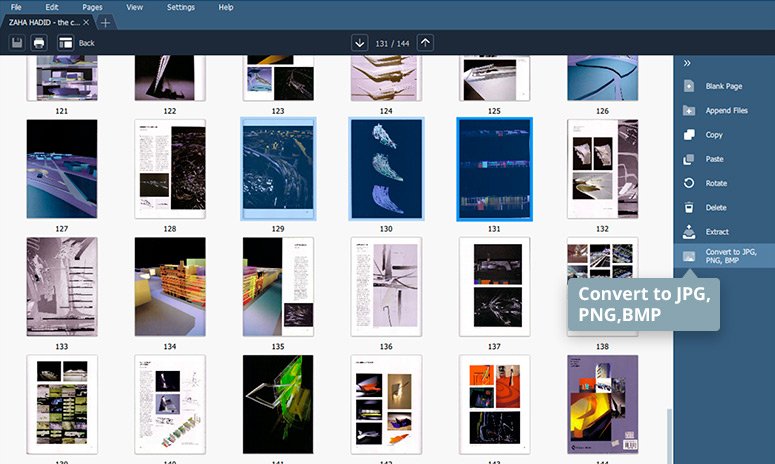
Task: Open the Help menu
Action: click(226, 7)
